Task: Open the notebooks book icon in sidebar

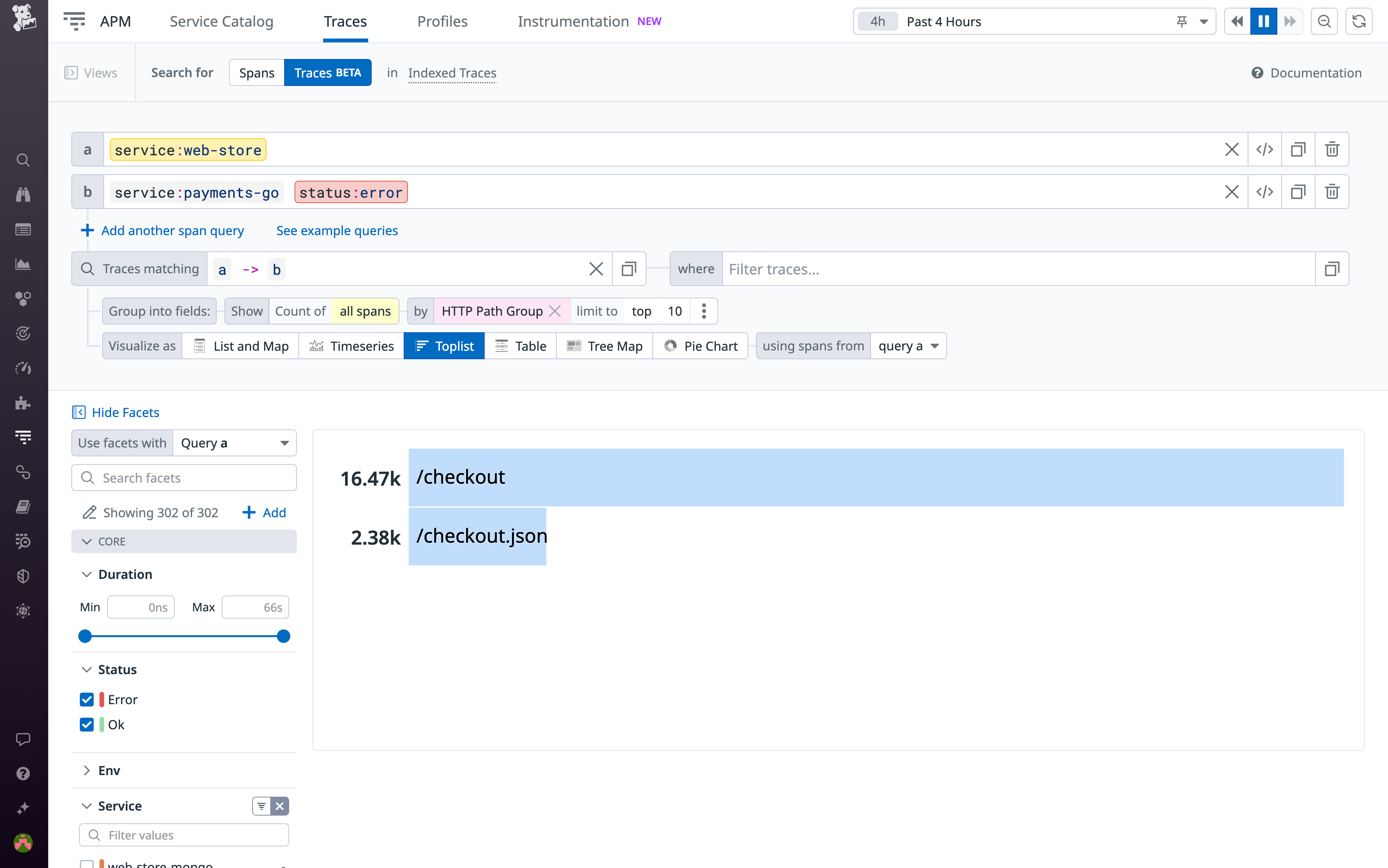Action: pyautogui.click(x=23, y=506)
